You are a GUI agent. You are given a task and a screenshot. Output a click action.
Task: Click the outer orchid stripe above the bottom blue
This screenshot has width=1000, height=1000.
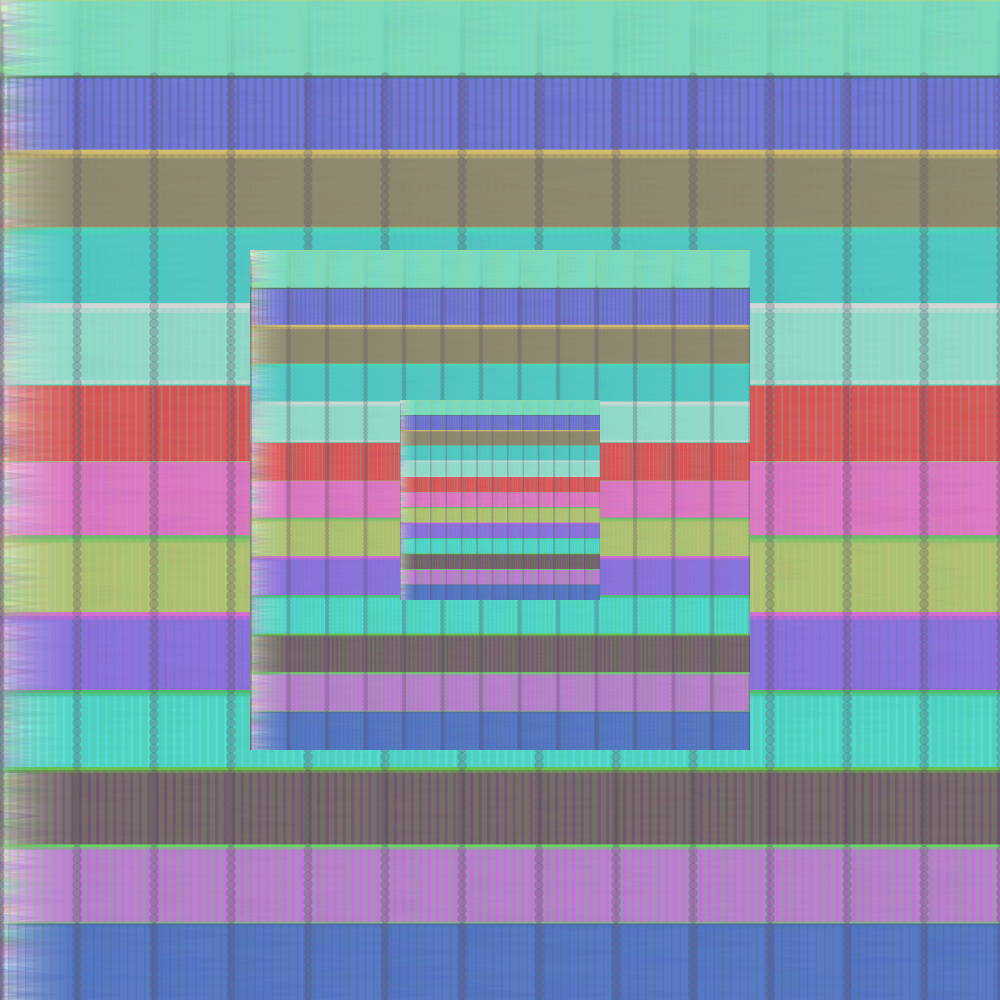coord(500,884)
